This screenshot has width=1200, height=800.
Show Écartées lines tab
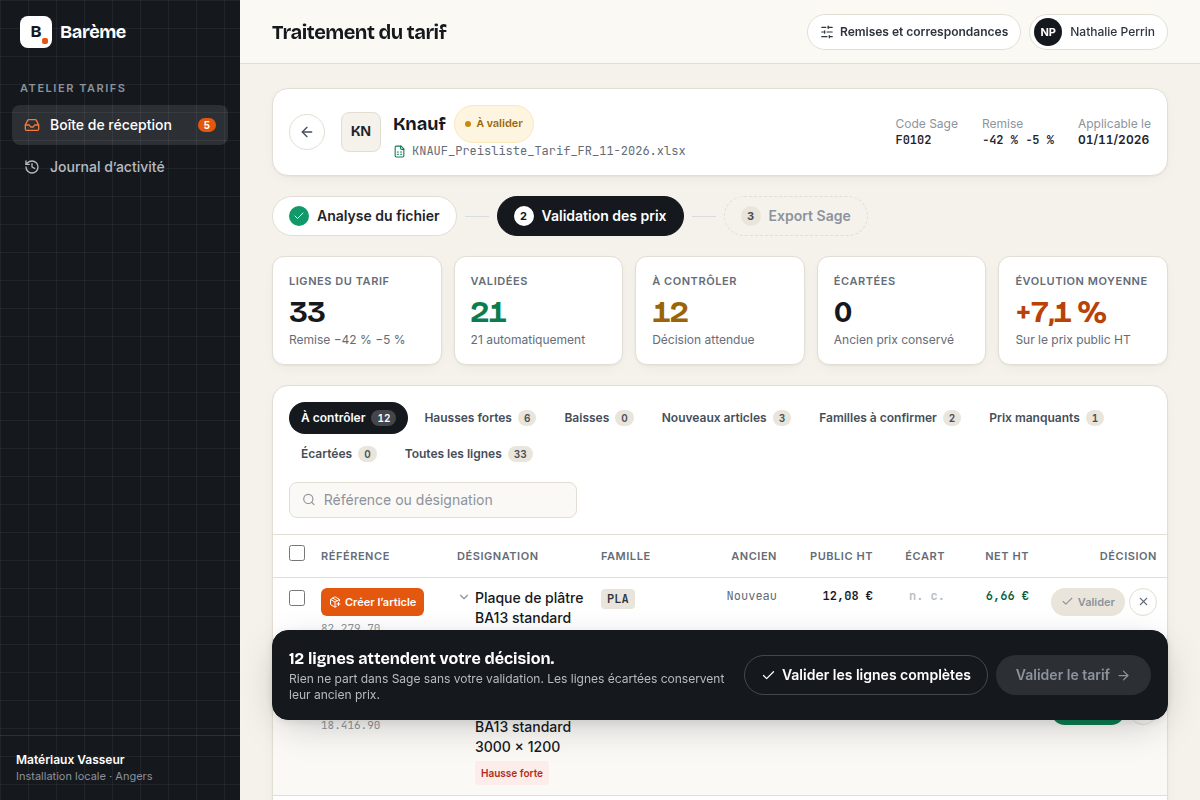pos(338,454)
